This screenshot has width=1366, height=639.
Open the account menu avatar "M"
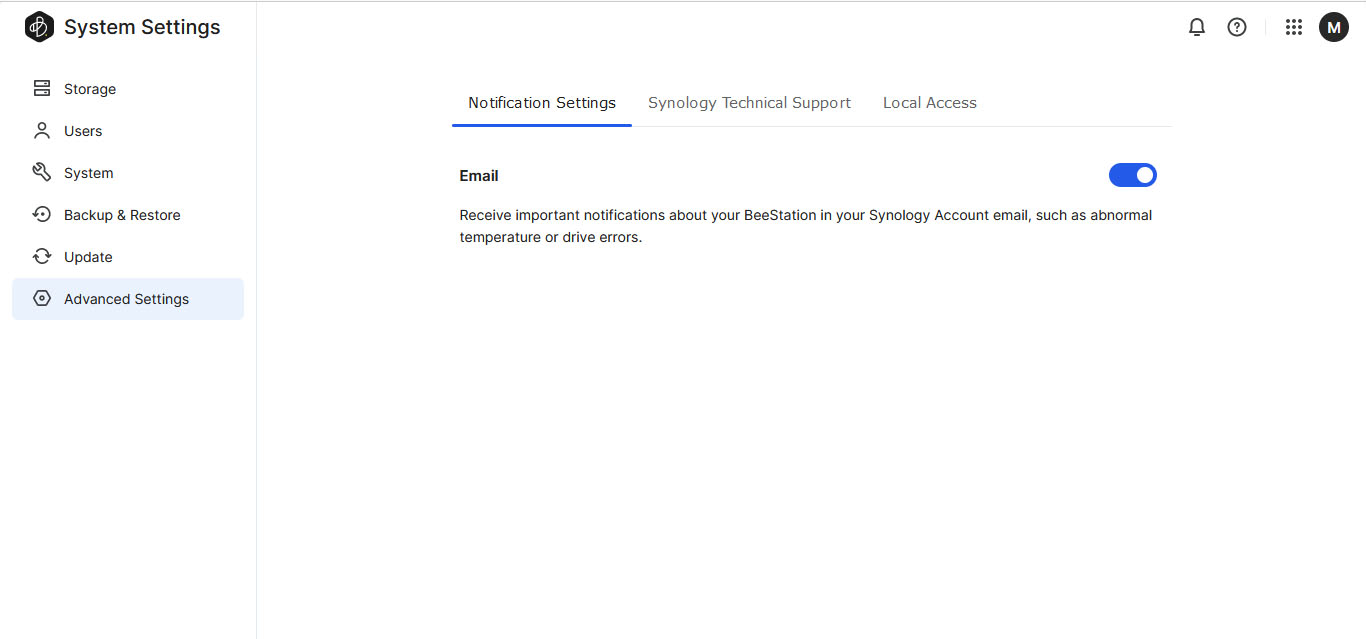pyautogui.click(x=1334, y=28)
